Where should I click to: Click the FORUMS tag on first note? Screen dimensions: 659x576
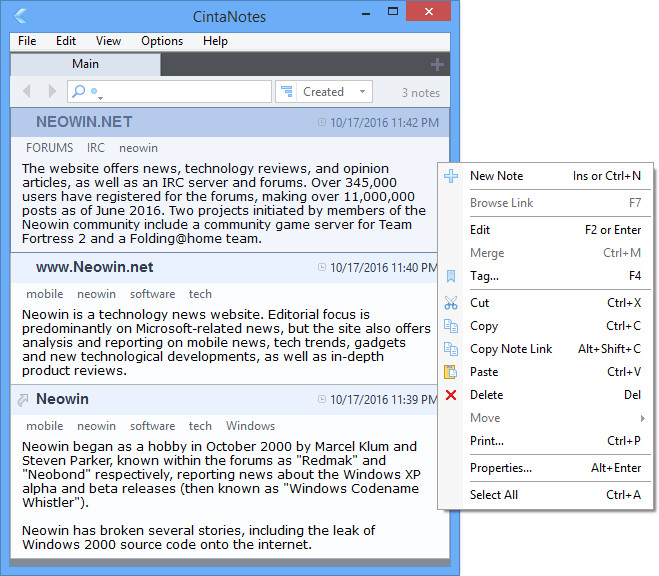pos(50,148)
